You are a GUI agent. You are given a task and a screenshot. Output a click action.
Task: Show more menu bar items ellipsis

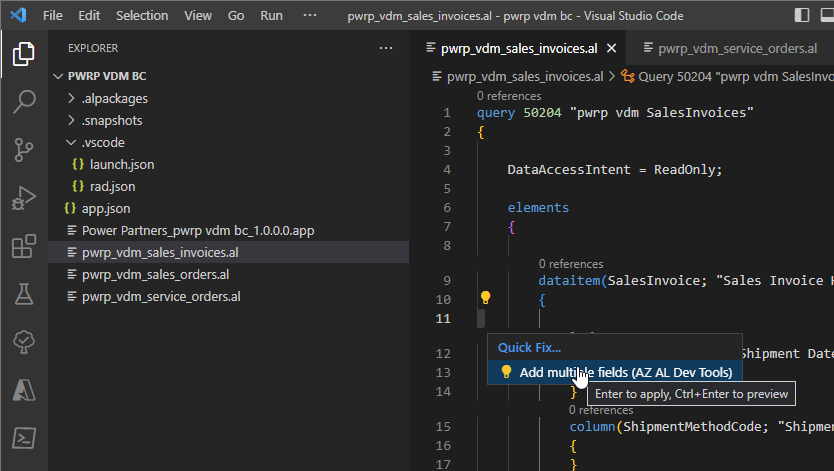310,15
